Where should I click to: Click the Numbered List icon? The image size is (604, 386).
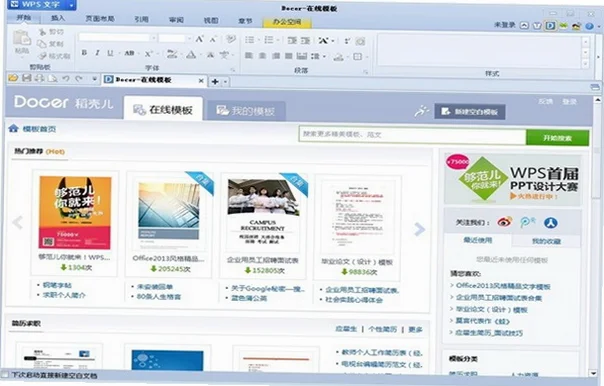click(269, 40)
